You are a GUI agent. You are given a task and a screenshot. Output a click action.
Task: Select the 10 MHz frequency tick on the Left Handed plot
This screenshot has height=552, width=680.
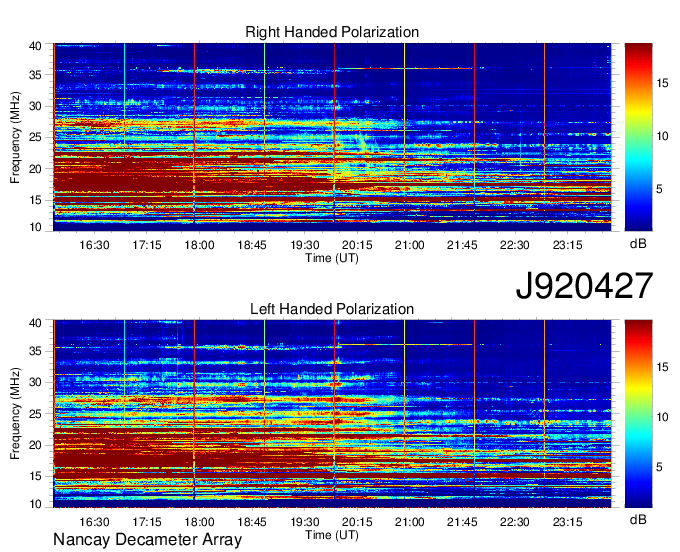[x=35, y=504]
